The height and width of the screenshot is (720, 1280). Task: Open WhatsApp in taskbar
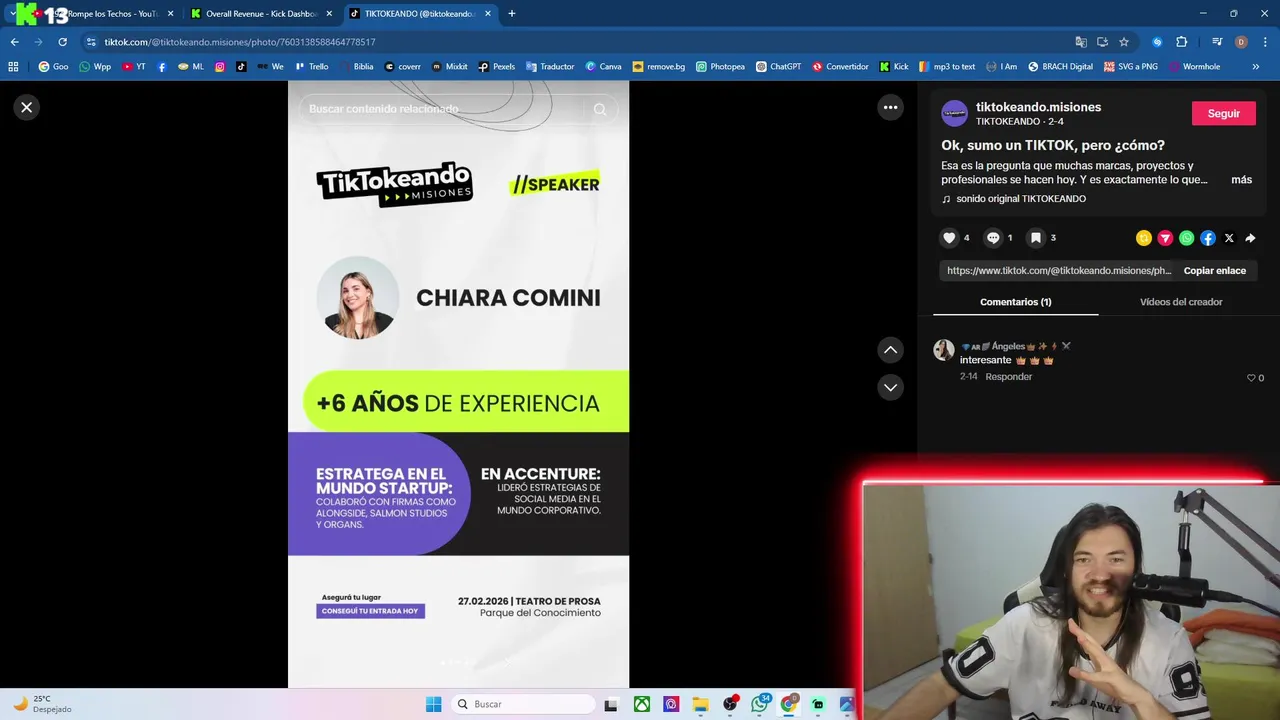point(760,704)
